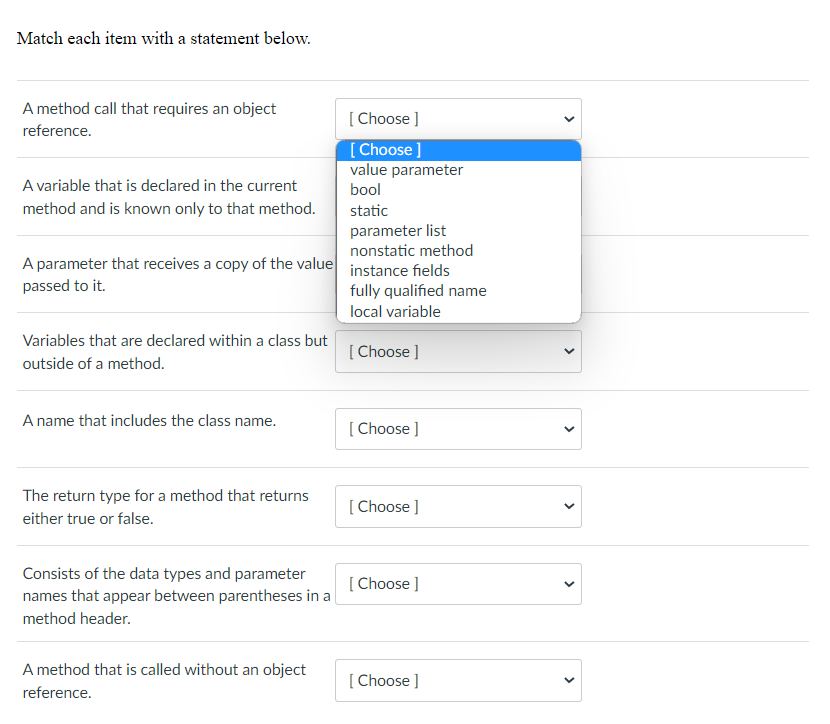This screenshot has height=724, width=830.
Task: Select "instance fields" from the open dropdown
Action: pyautogui.click(x=400, y=270)
